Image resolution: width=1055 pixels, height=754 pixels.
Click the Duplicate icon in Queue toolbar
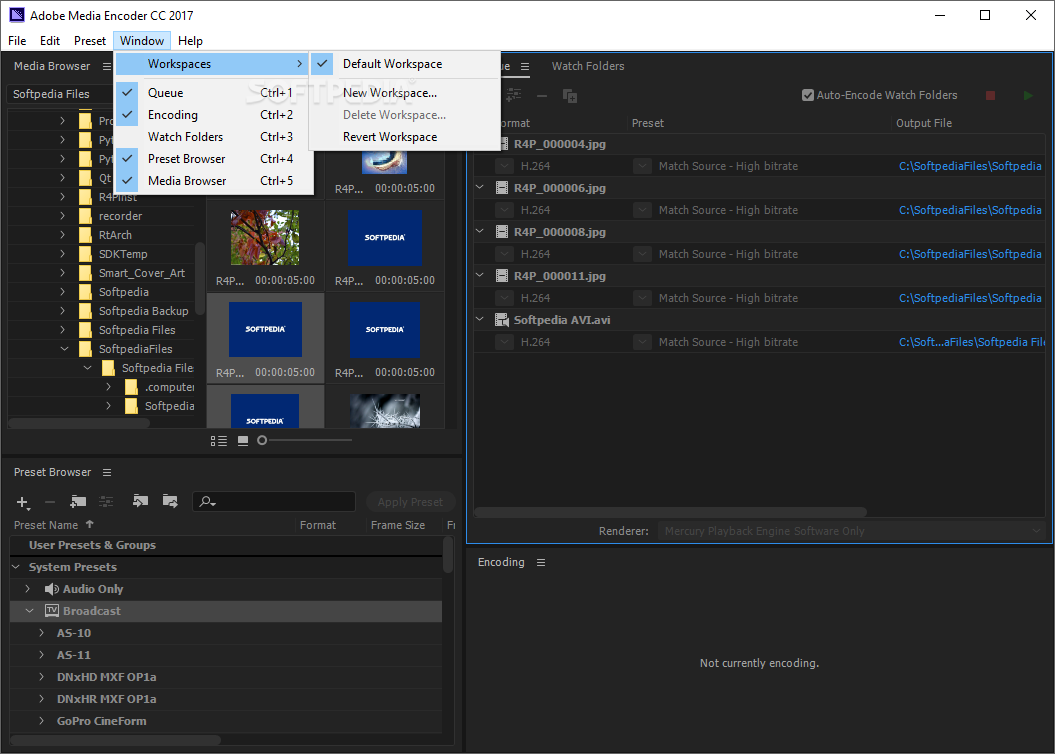[x=570, y=96]
